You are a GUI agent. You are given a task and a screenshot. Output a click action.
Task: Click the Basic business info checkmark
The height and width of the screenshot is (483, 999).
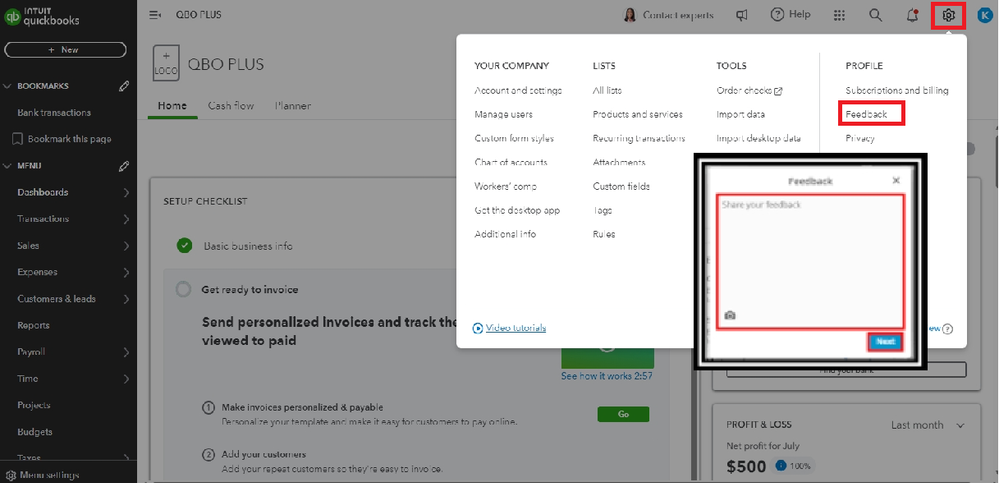185,245
